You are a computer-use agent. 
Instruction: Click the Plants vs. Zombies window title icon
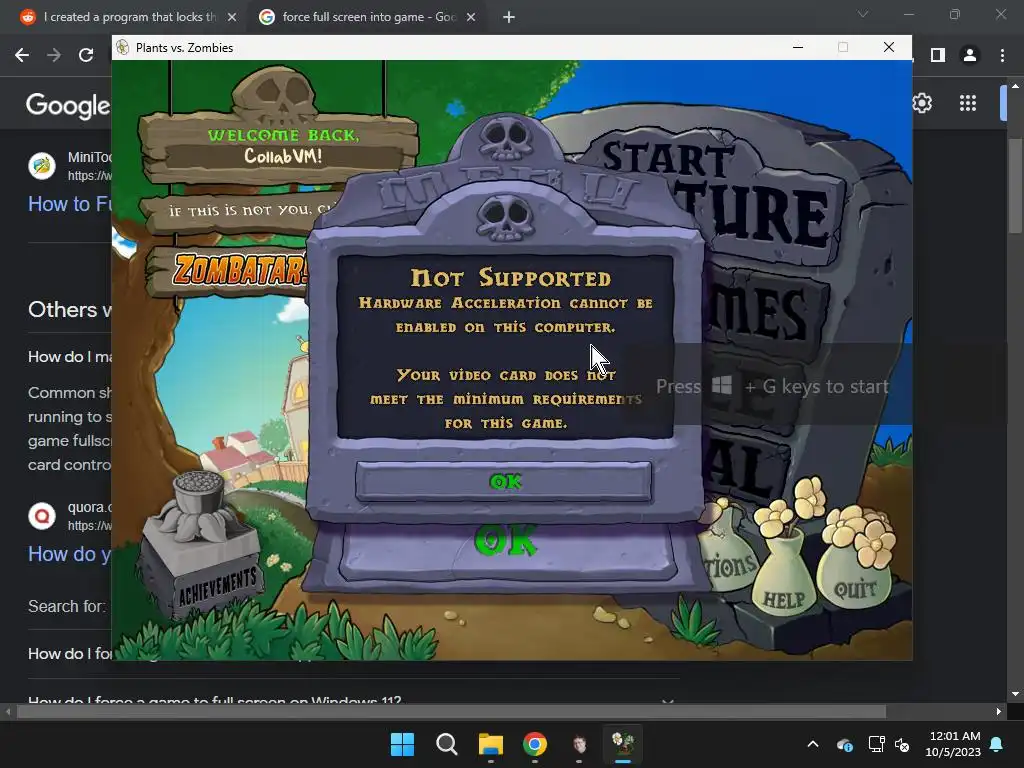click(123, 47)
